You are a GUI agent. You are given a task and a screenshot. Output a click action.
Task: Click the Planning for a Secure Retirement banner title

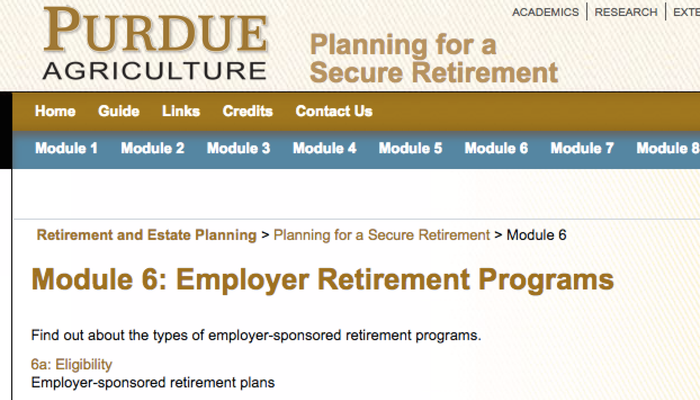(x=433, y=58)
